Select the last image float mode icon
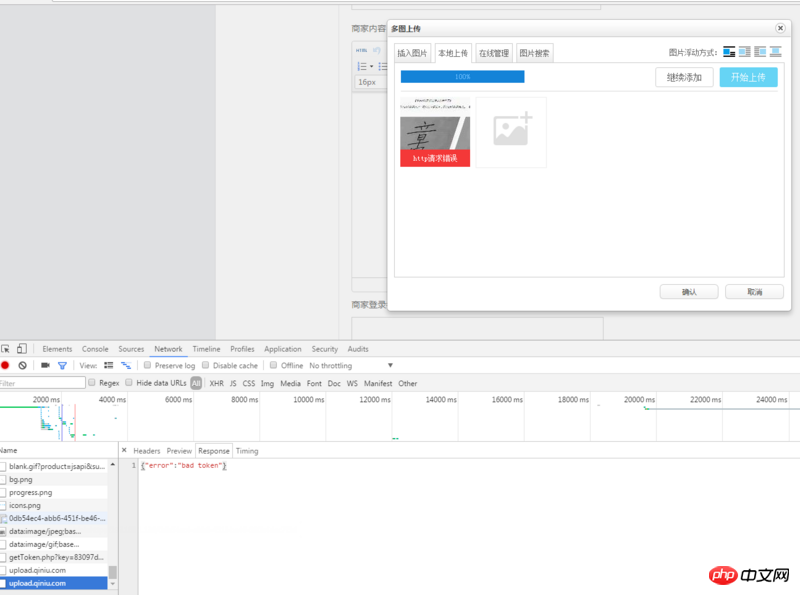 point(775,52)
